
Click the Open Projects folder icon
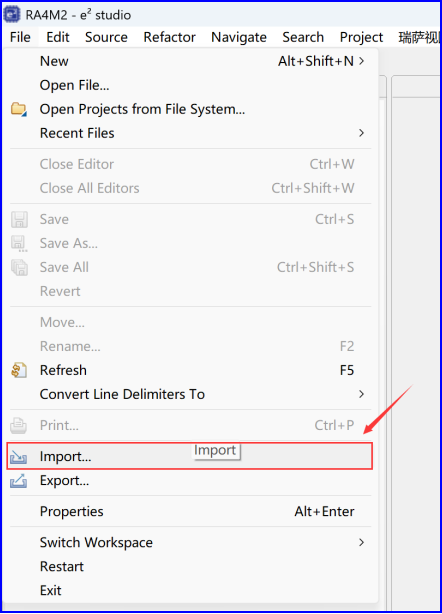tap(18, 109)
